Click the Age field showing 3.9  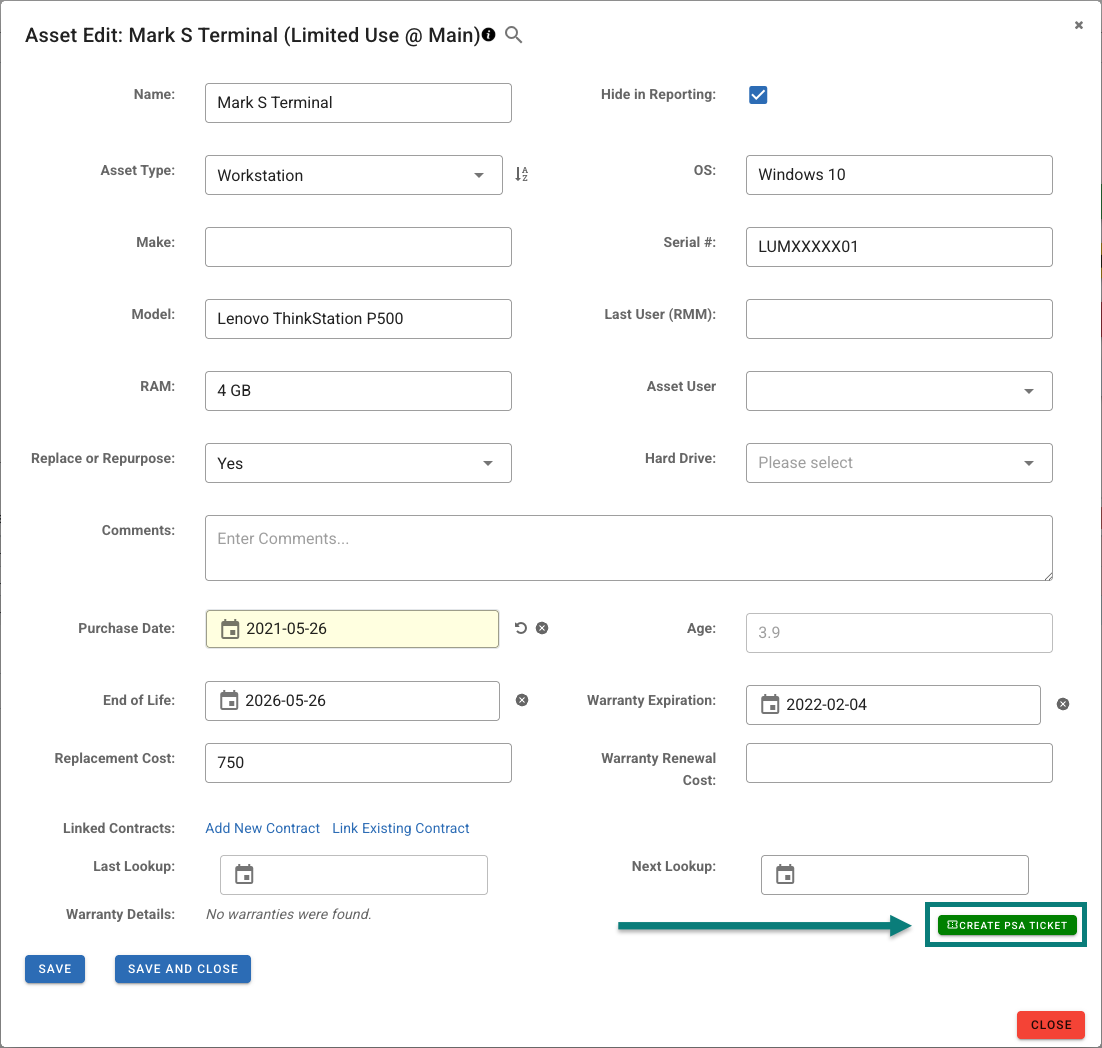coord(899,633)
